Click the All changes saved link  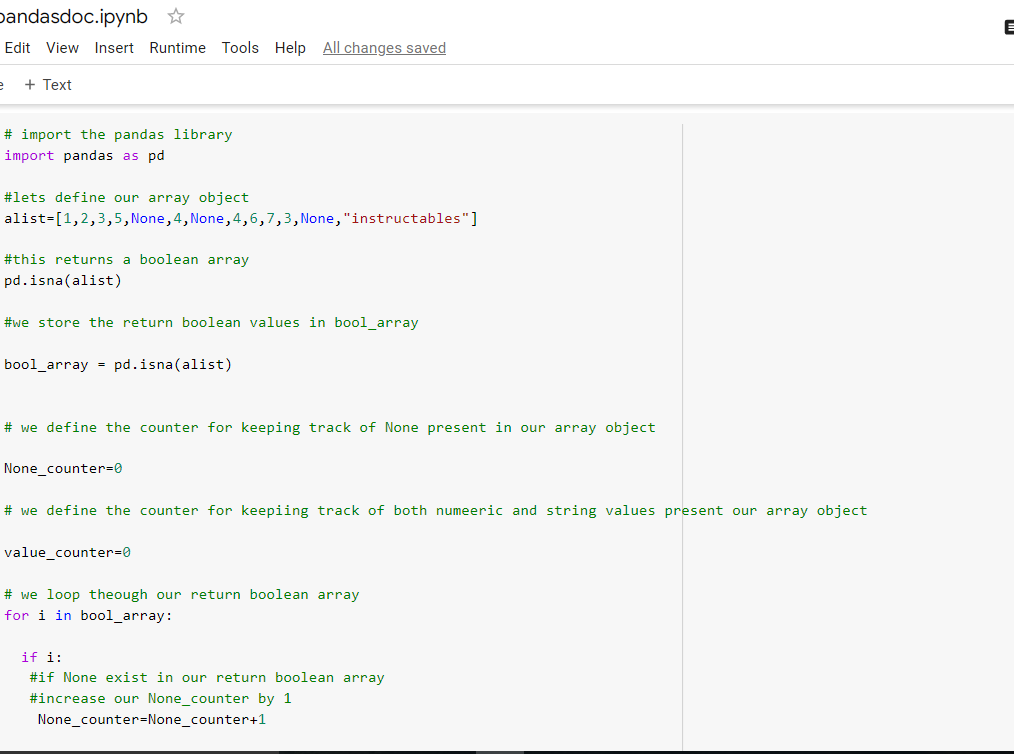click(x=384, y=48)
